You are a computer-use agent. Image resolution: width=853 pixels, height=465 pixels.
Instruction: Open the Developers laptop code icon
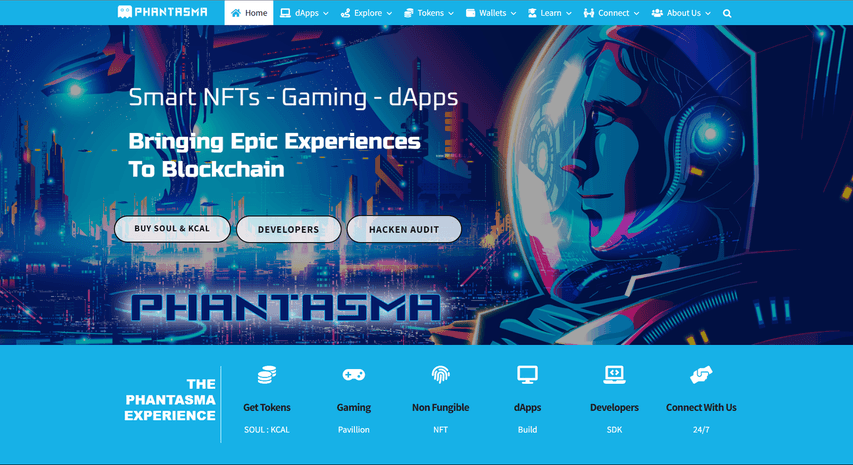[x=614, y=375]
